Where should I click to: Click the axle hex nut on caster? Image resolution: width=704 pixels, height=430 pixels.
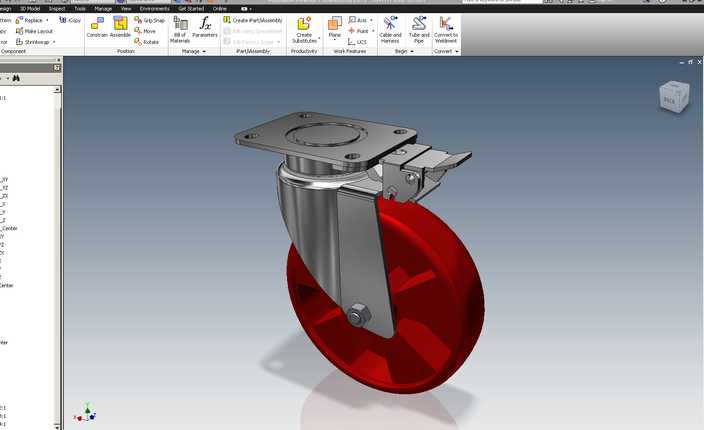click(x=358, y=314)
